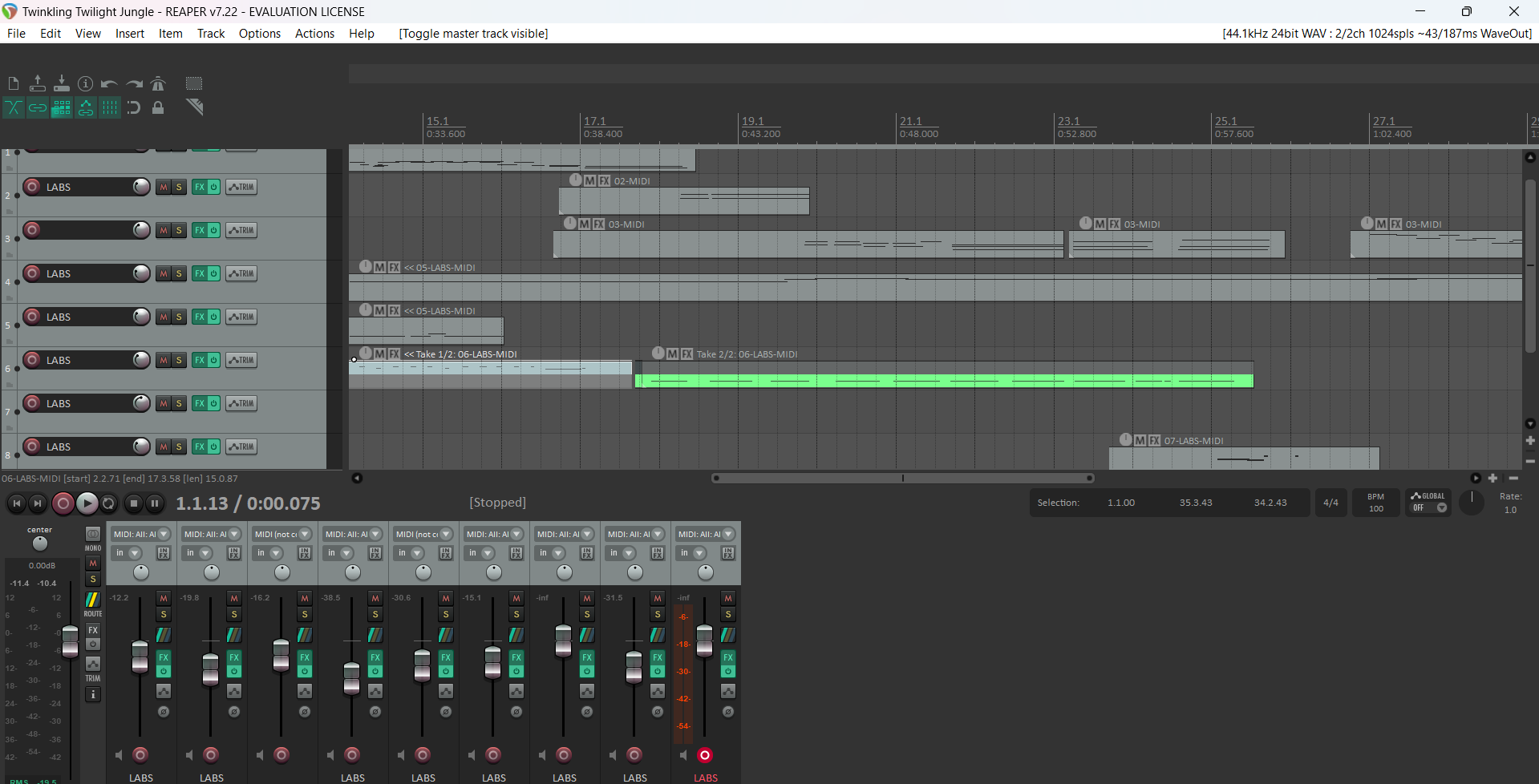Toggle the transport repeat loop button
Viewport: 1539px width, 784px height.
click(109, 503)
